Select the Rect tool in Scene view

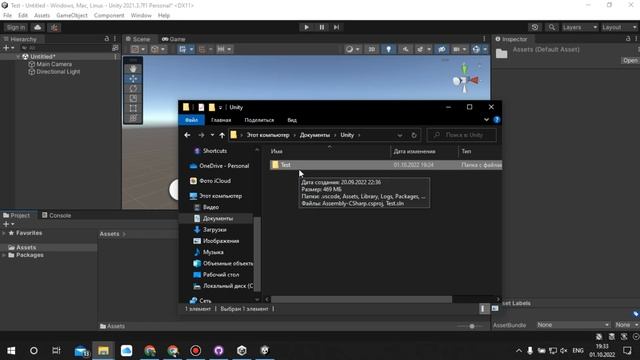point(133,108)
